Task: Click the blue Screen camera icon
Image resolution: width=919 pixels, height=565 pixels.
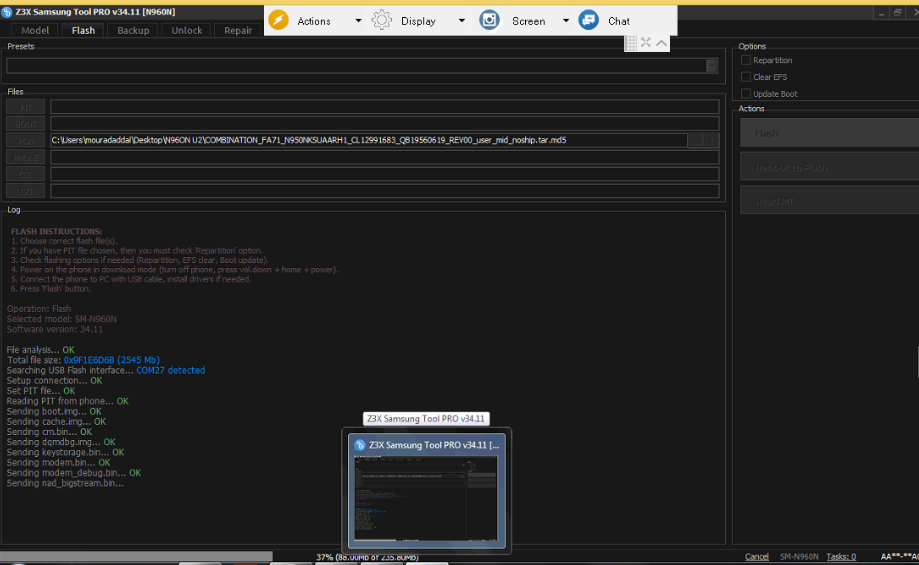Action: [x=489, y=21]
